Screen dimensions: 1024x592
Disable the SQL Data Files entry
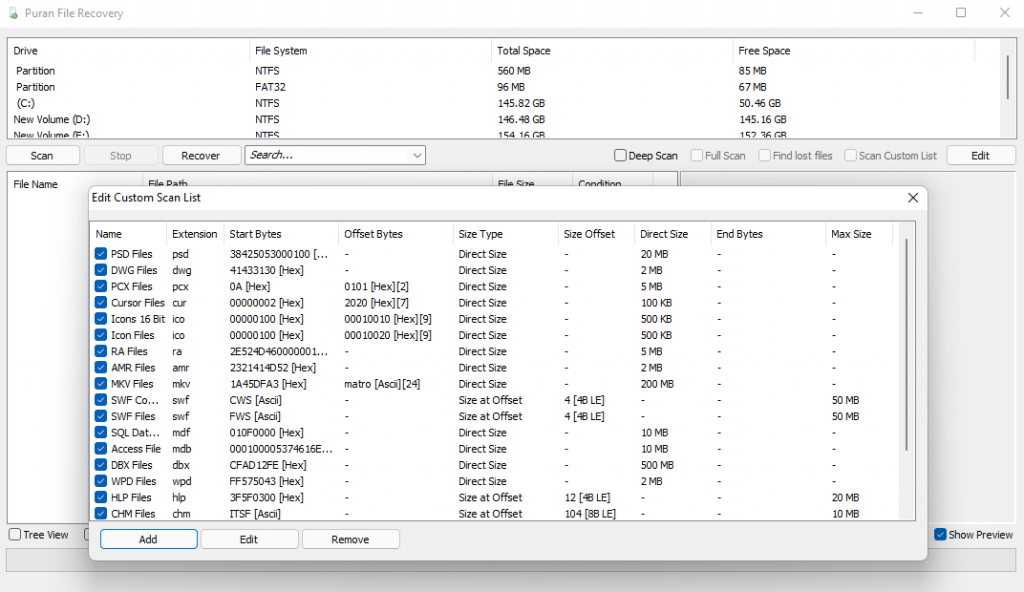pyautogui.click(x=100, y=432)
